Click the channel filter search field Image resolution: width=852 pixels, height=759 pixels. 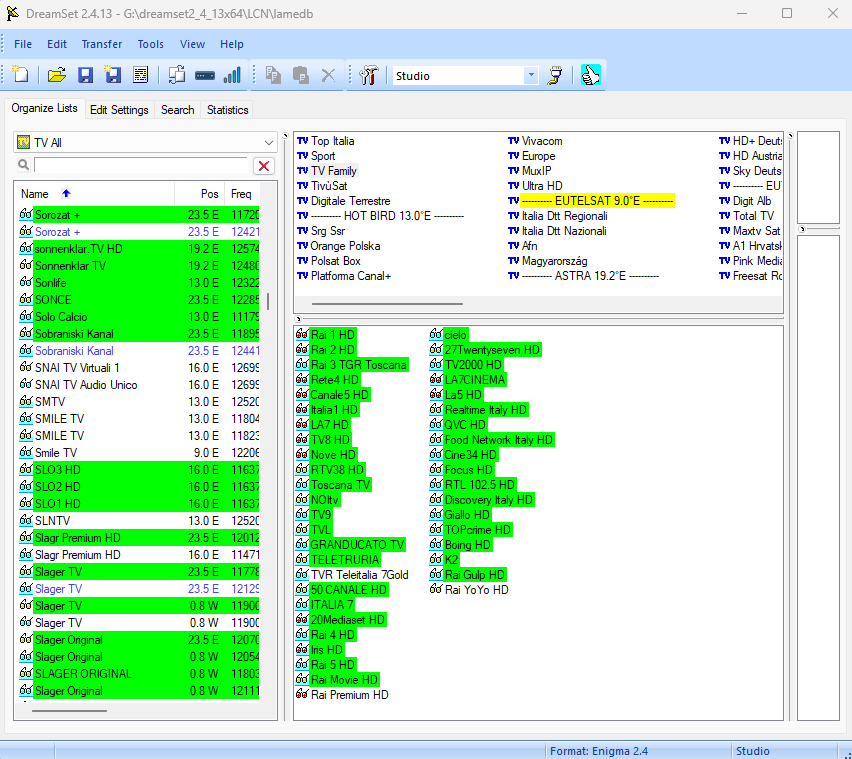click(141, 165)
